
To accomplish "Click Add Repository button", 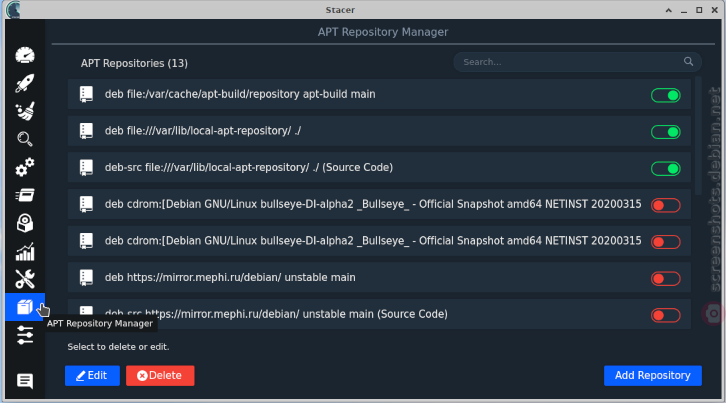I will click(653, 376).
